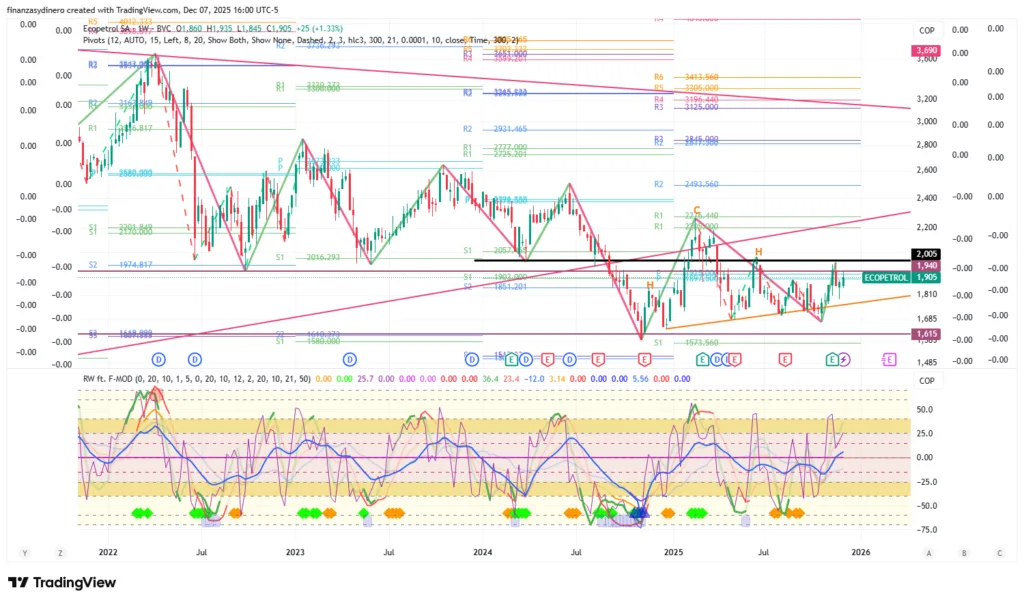Click the 2026 label on time axis
This screenshot has height=603, width=1024.
click(x=859, y=552)
